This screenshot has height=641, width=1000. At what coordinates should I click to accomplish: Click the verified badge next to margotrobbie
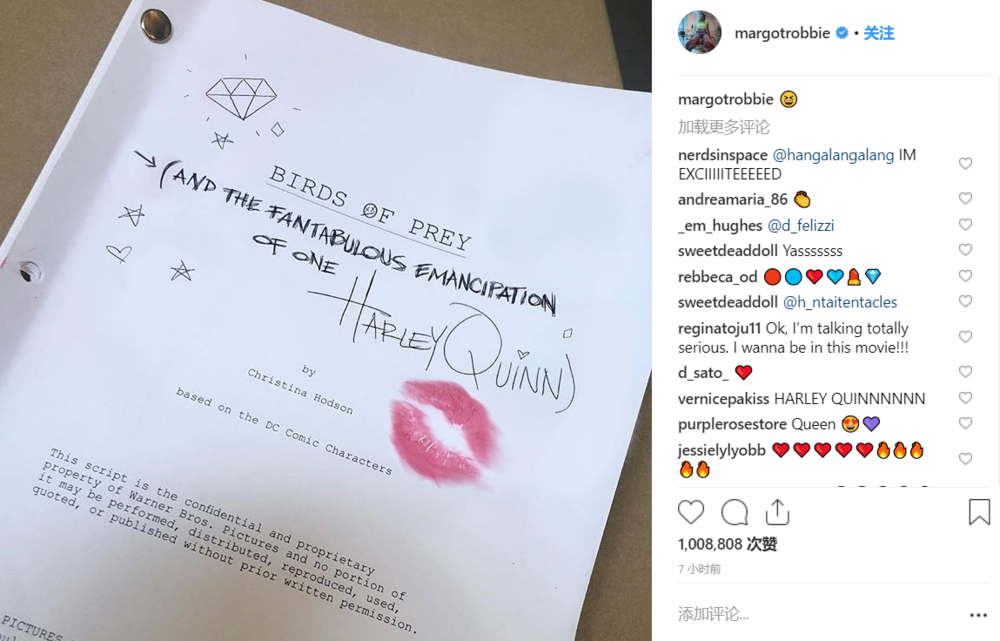tap(842, 33)
